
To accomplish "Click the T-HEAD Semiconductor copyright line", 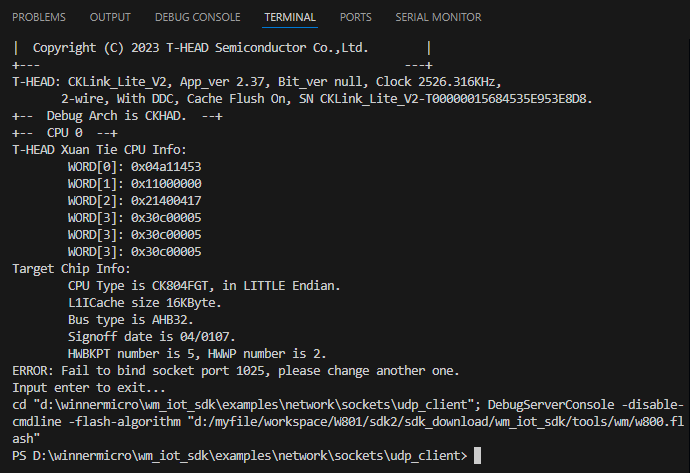I will click(200, 48).
